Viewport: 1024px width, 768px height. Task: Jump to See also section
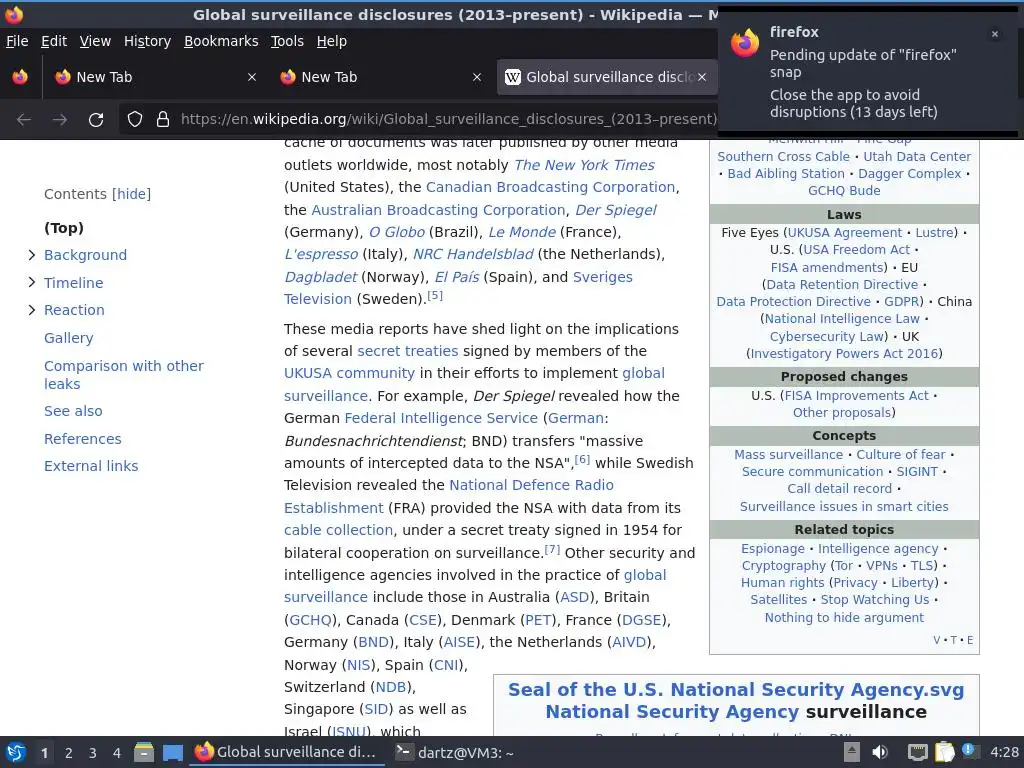(73, 411)
